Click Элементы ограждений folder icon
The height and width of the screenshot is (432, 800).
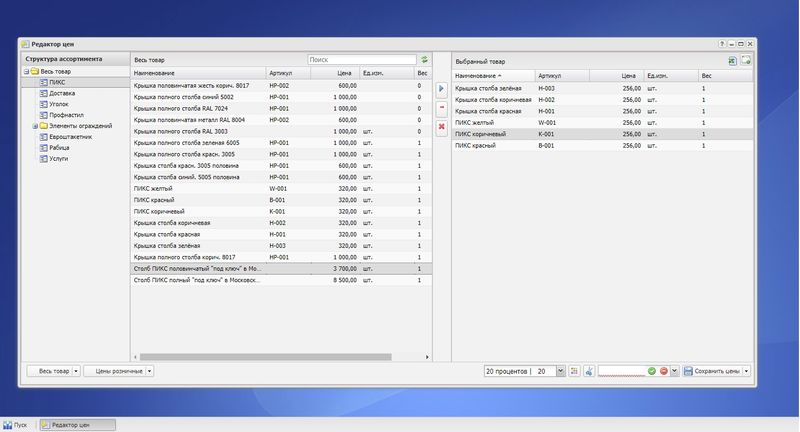(x=44, y=126)
